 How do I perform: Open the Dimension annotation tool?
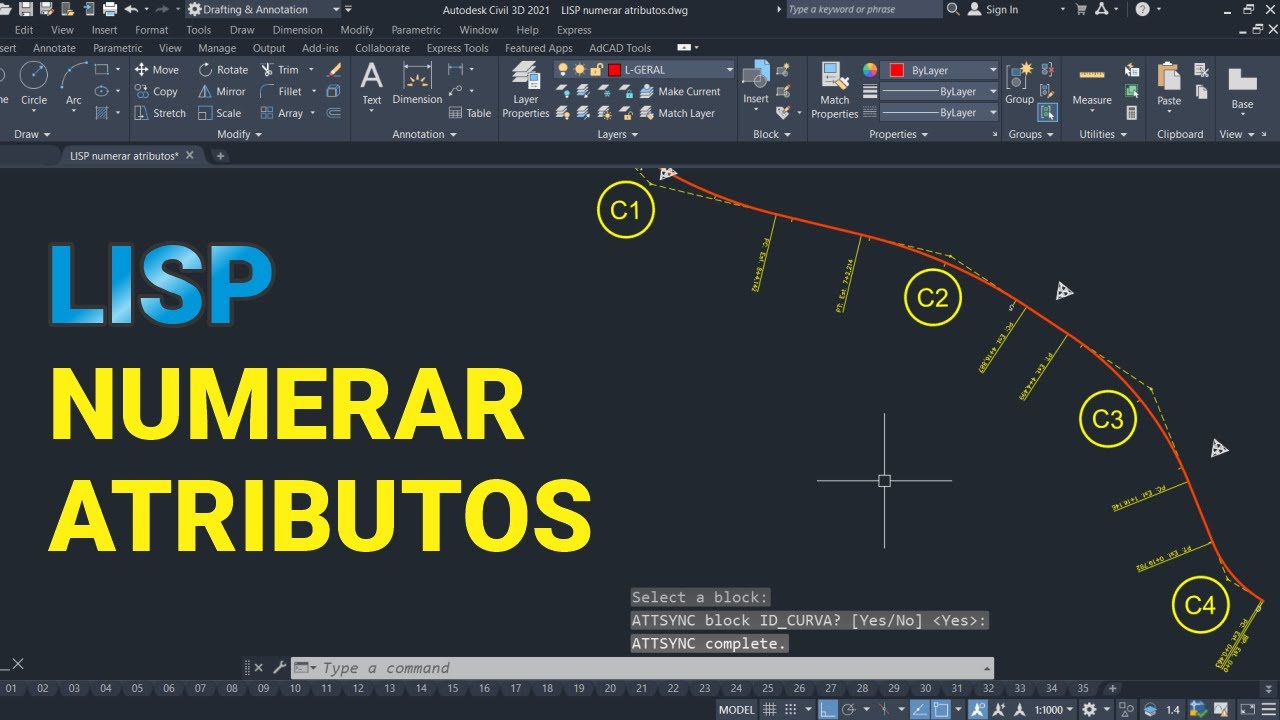(x=417, y=83)
